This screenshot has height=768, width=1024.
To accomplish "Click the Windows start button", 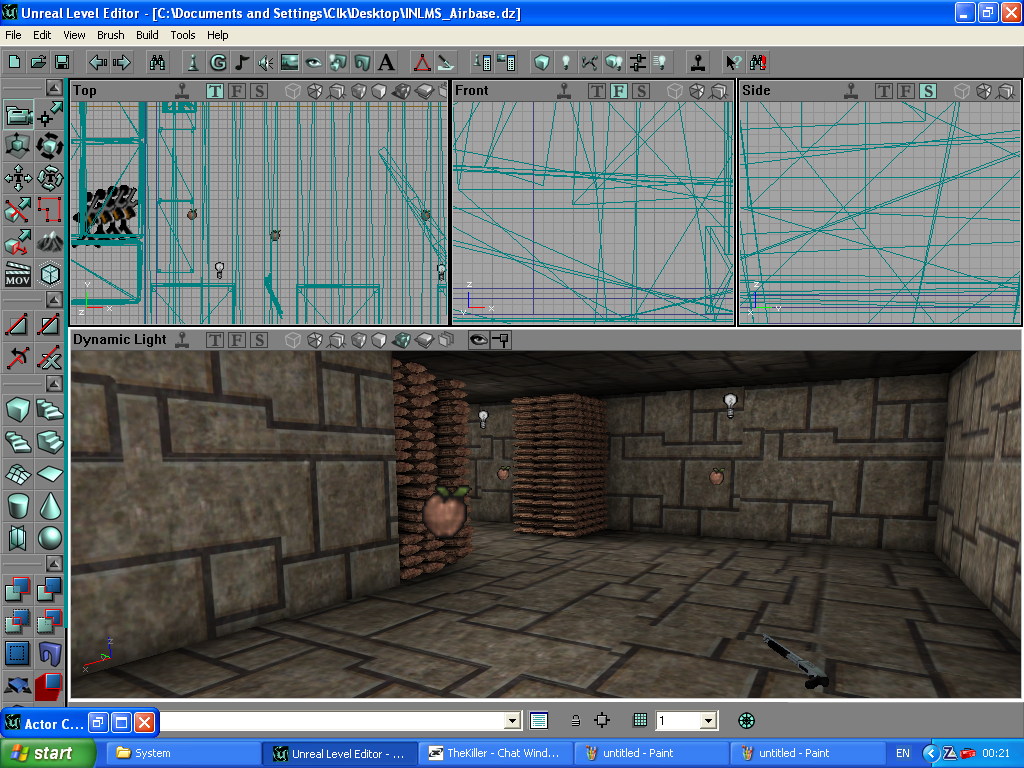I will (49, 753).
